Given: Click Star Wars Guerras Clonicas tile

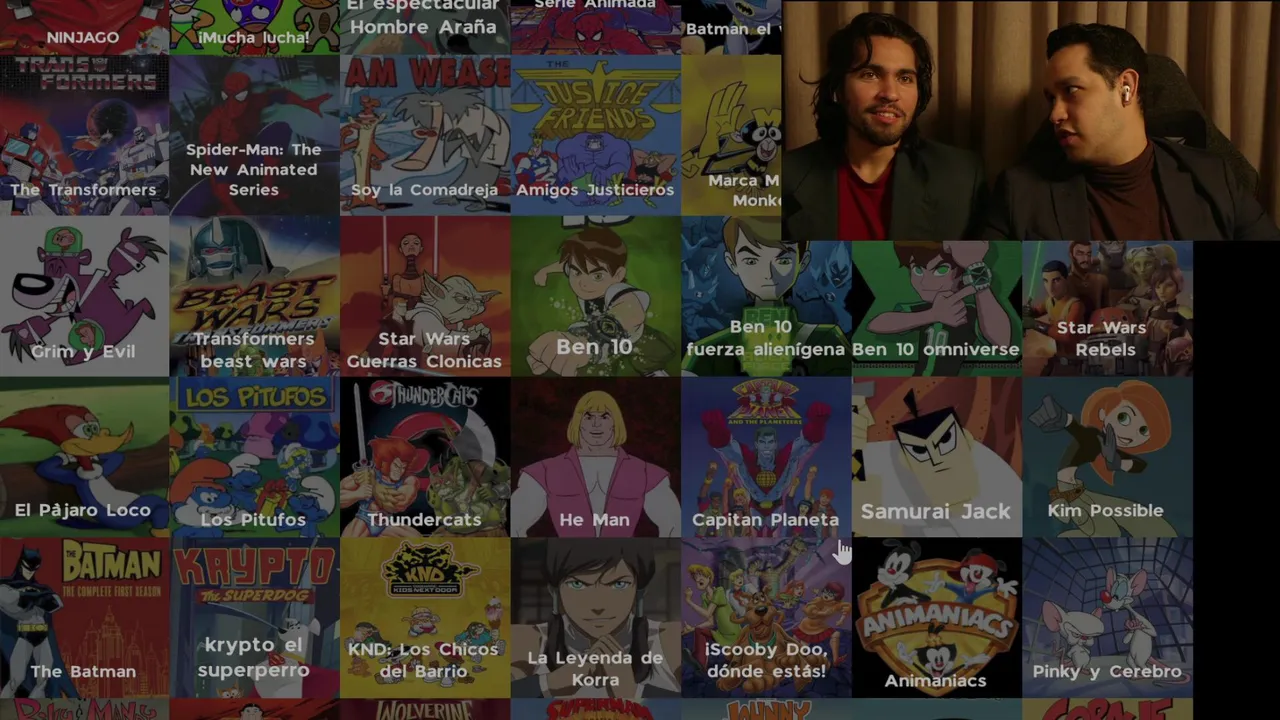Looking at the screenshot, I should click(425, 296).
